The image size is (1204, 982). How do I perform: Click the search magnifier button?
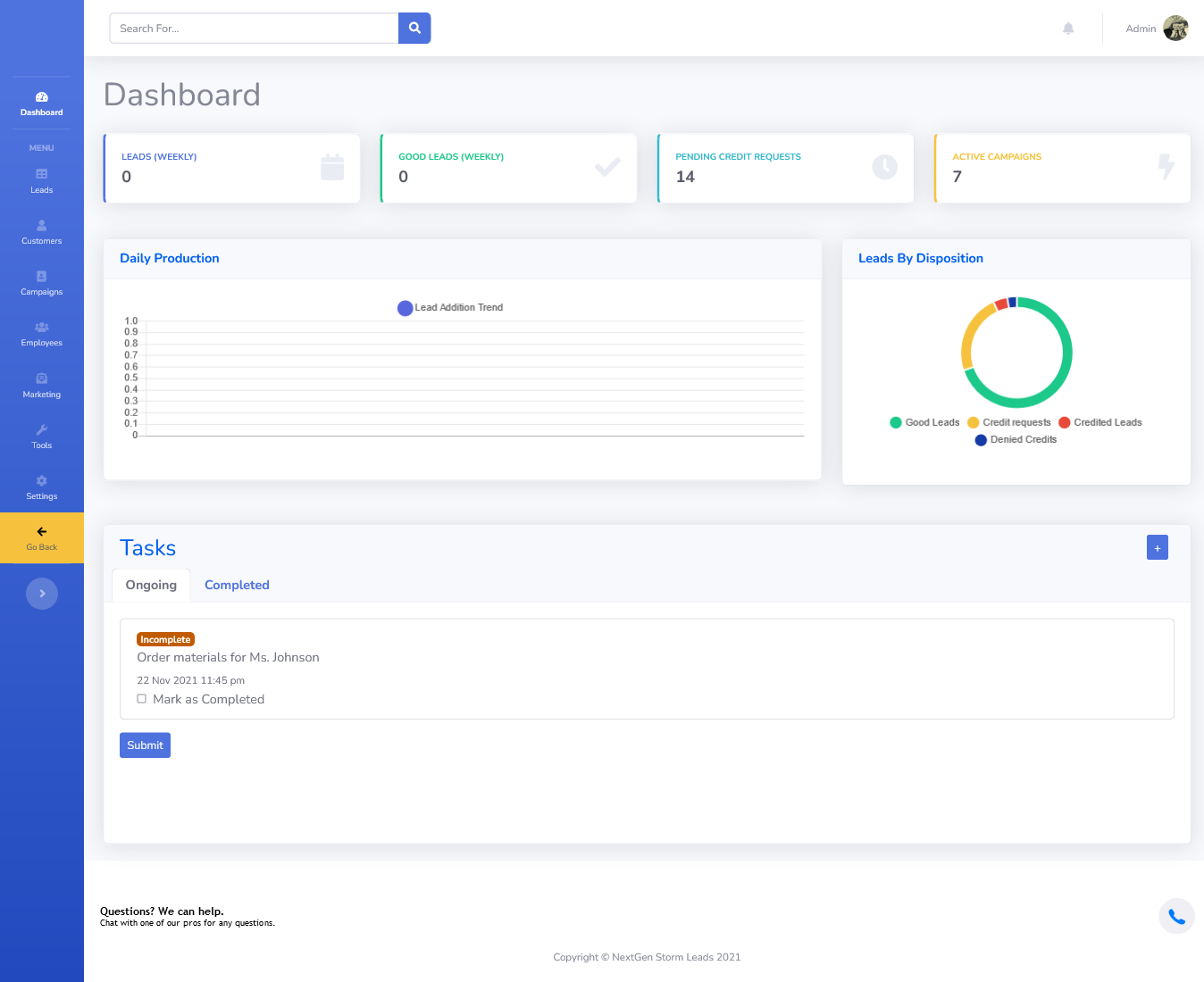(414, 29)
